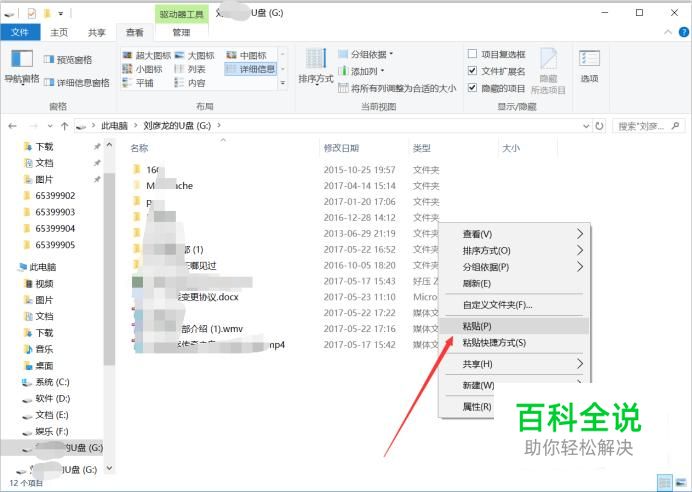Viewport: 692px width, 492px height.
Task: Open the 导航窗格 navigation pane button
Action: pos(22,67)
